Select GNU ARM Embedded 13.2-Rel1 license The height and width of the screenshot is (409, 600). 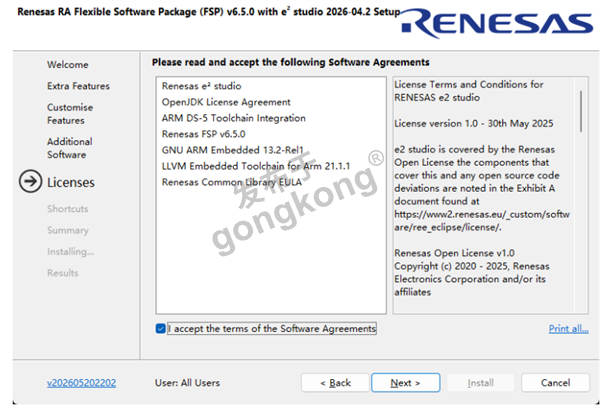click(232, 150)
